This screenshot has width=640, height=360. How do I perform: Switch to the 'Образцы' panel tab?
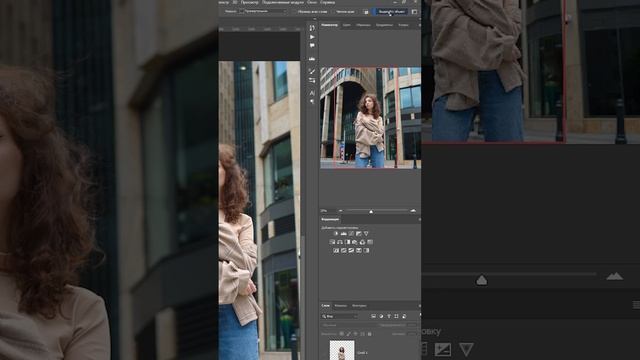pyautogui.click(x=363, y=25)
